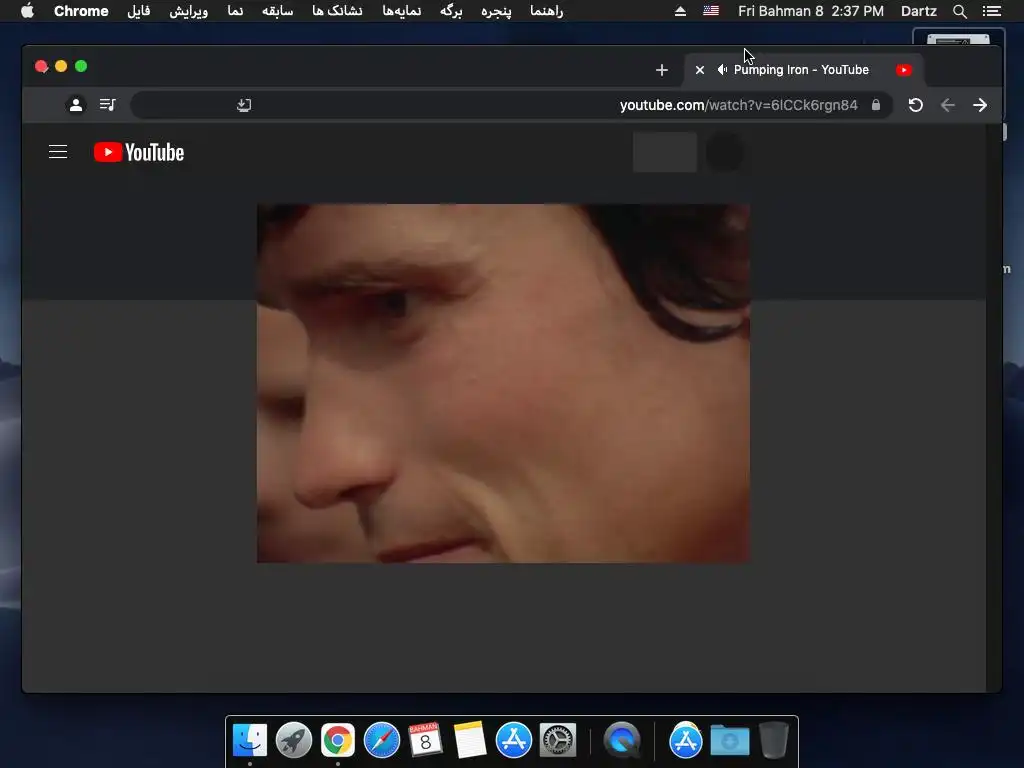The width and height of the screenshot is (1024, 768).
Task: Open the فایل (File) menu
Action: 138,11
